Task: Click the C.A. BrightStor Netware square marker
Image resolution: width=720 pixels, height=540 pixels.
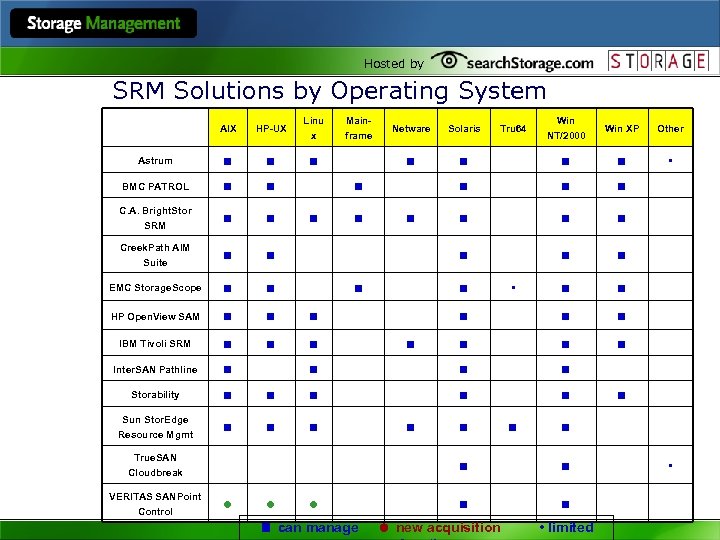Action: click(x=411, y=219)
